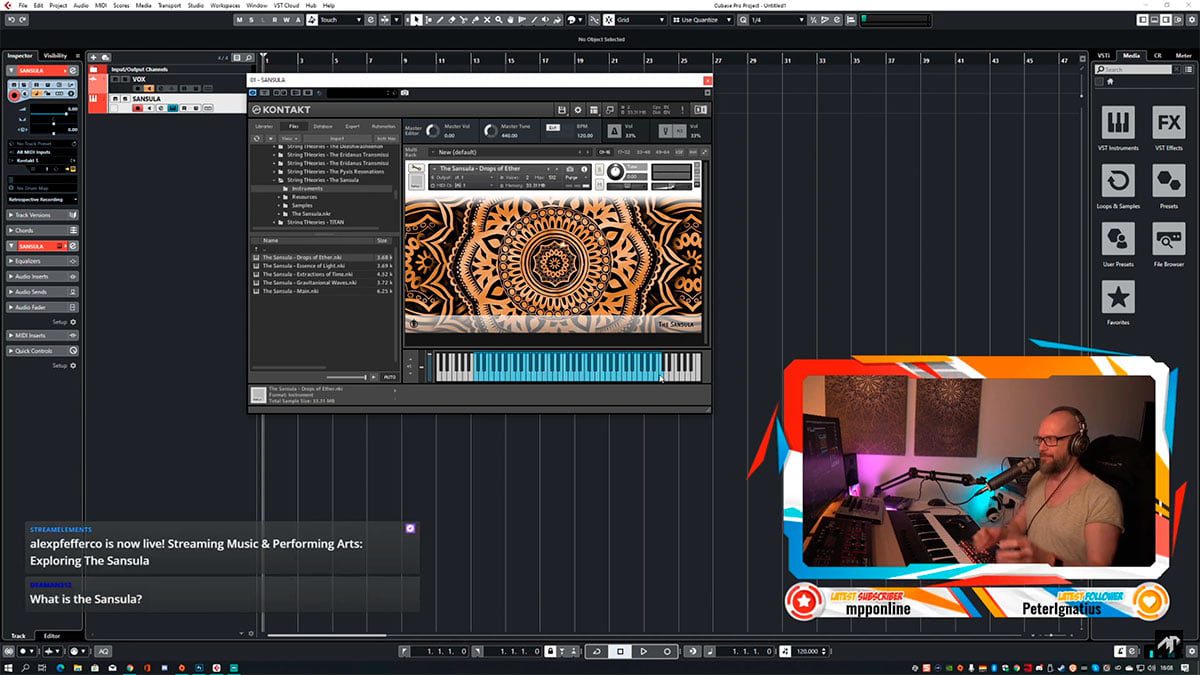This screenshot has height=675, width=1200.
Task: Click the Record transport button
Action: [667, 651]
